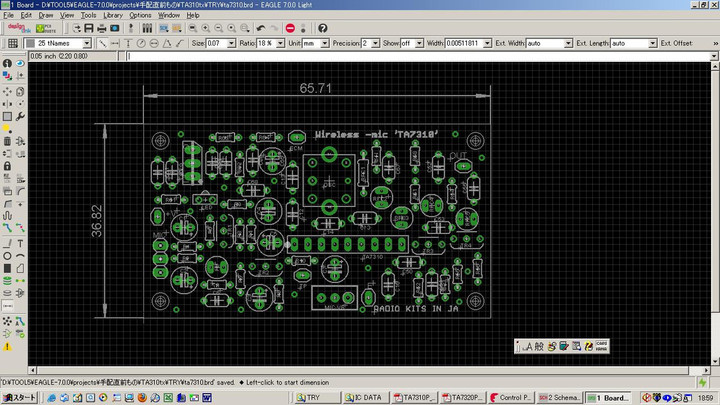This screenshot has height=405, width=720.
Task: Click the Zoom to Fit icon
Action: [x=191, y=28]
